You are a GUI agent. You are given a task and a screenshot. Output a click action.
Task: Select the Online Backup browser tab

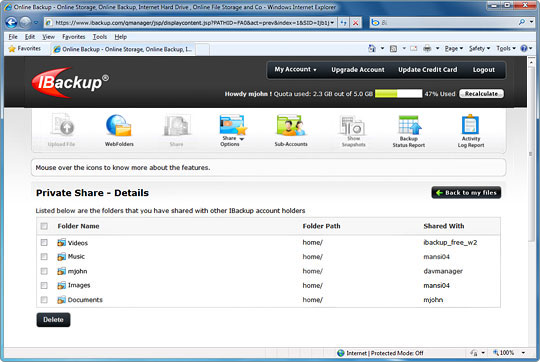coord(123,49)
